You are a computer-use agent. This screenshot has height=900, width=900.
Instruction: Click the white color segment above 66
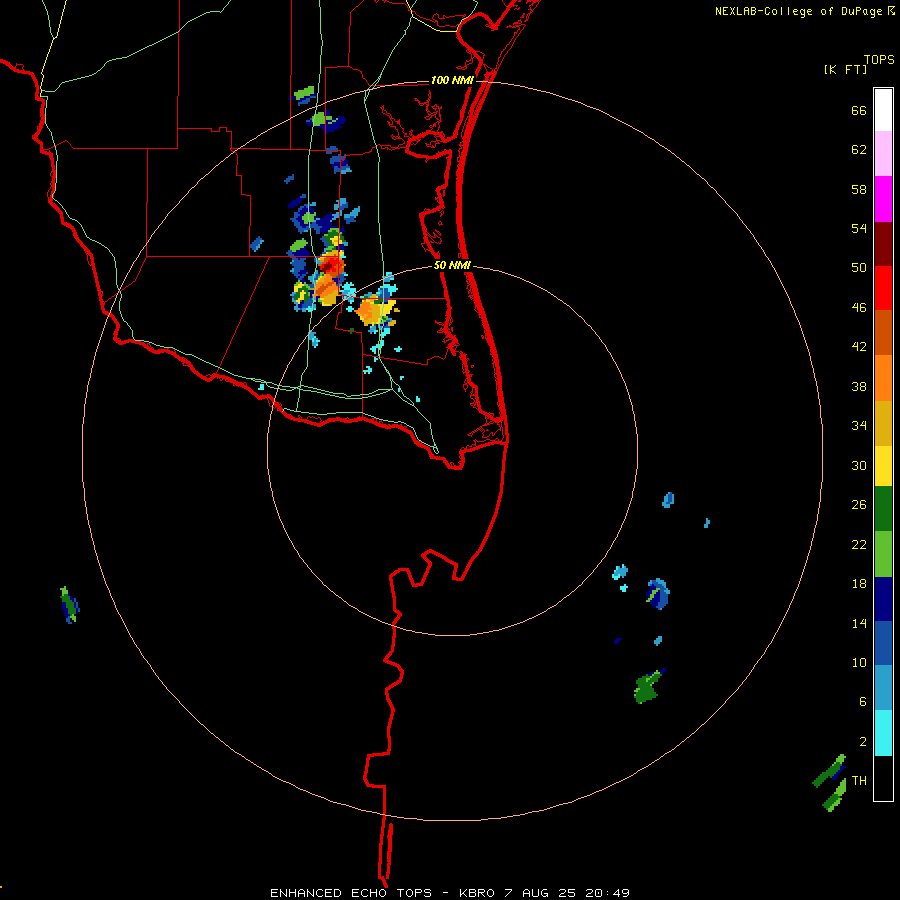[883, 110]
